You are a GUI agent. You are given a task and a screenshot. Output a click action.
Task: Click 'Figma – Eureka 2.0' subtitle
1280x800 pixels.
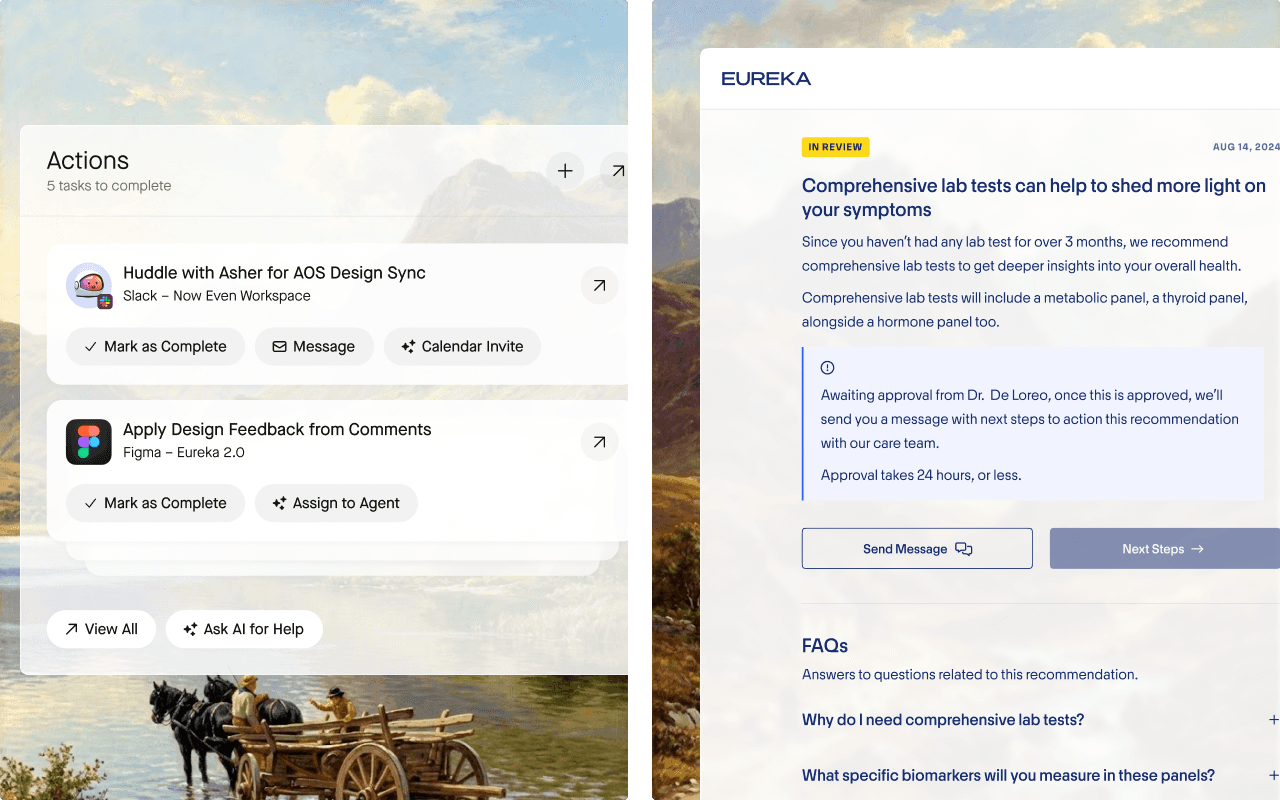coord(184,453)
